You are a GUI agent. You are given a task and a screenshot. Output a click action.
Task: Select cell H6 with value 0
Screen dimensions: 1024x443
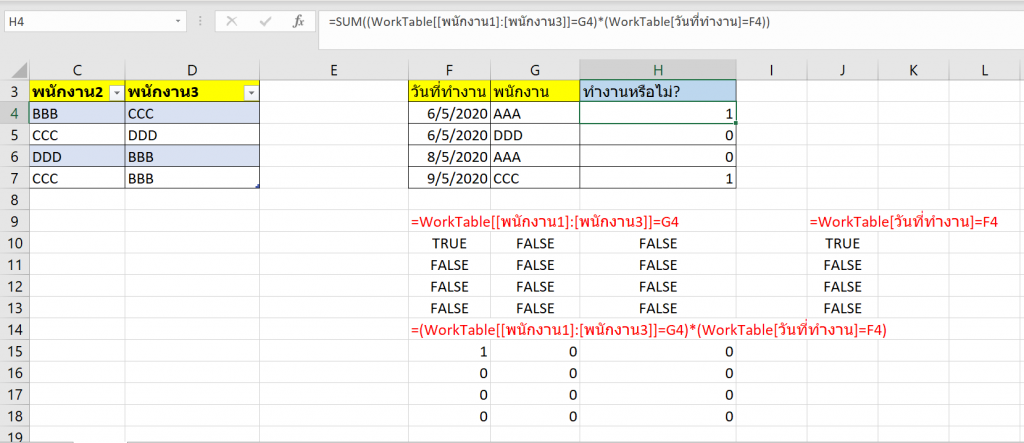tap(658, 156)
